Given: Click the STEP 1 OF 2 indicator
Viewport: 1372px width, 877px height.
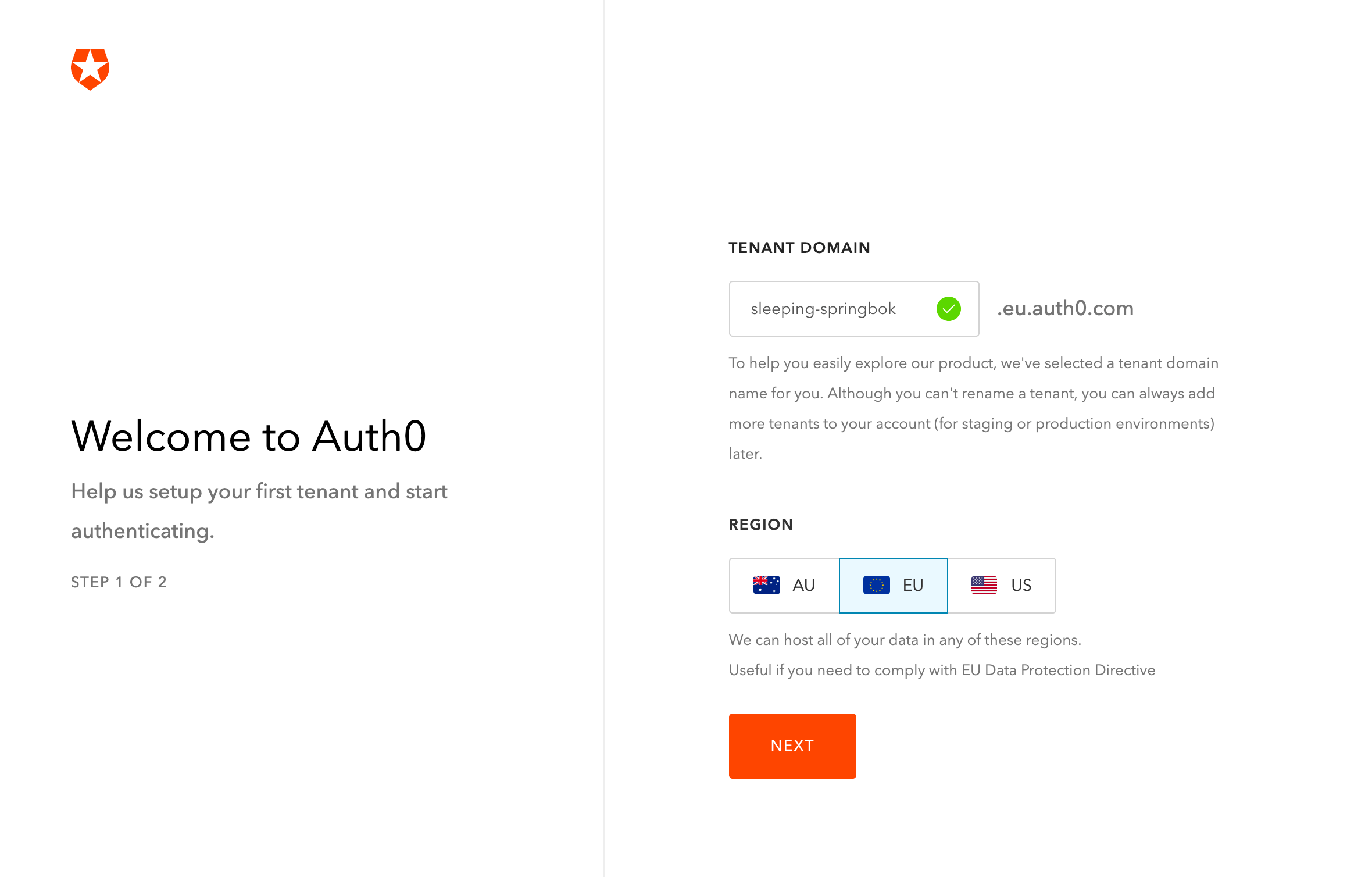Looking at the screenshot, I should (x=119, y=582).
